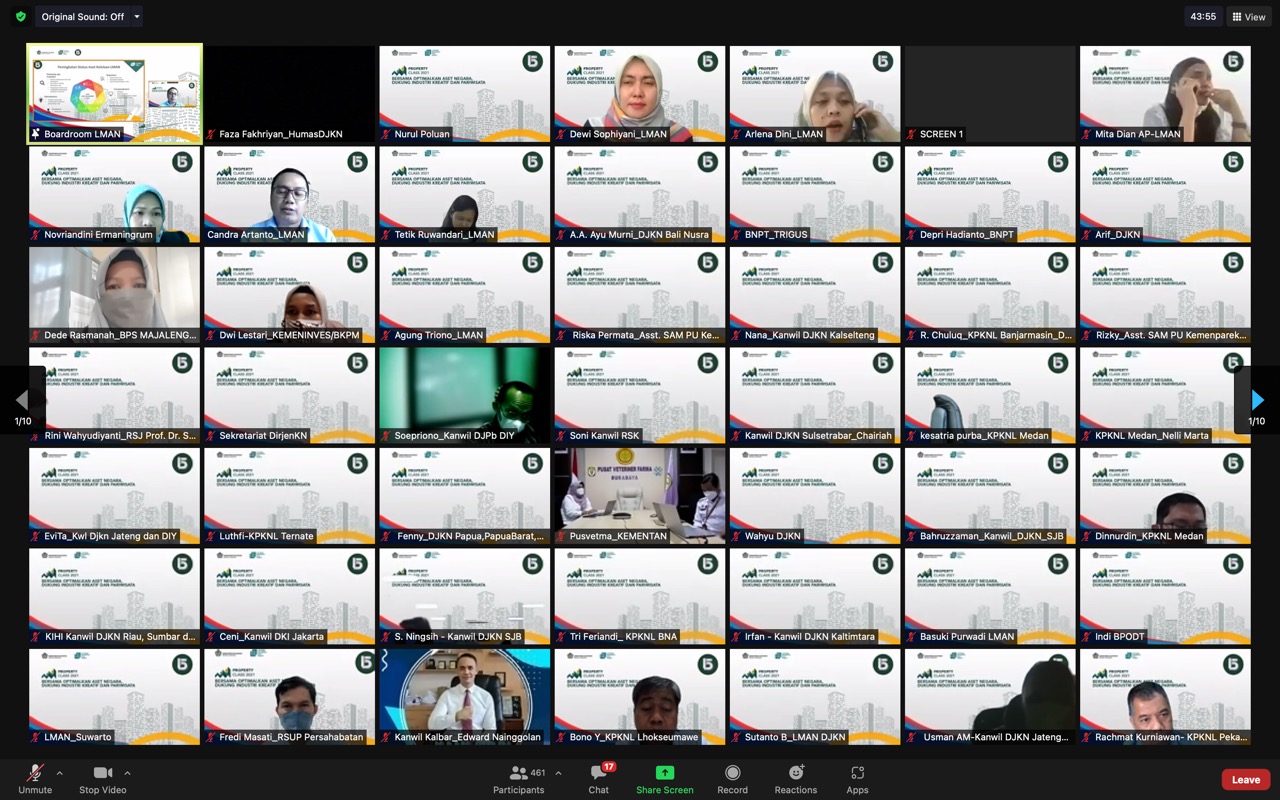Expand video options arrow next to Stop Video
Image resolution: width=1280 pixels, height=800 pixels.
(127, 773)
